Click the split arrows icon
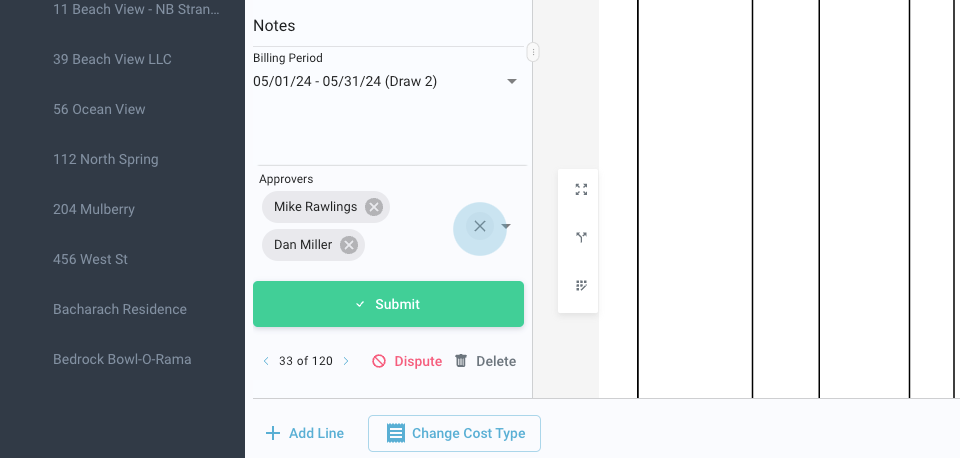Screen dimensions: 960x458 pos(581,237)
